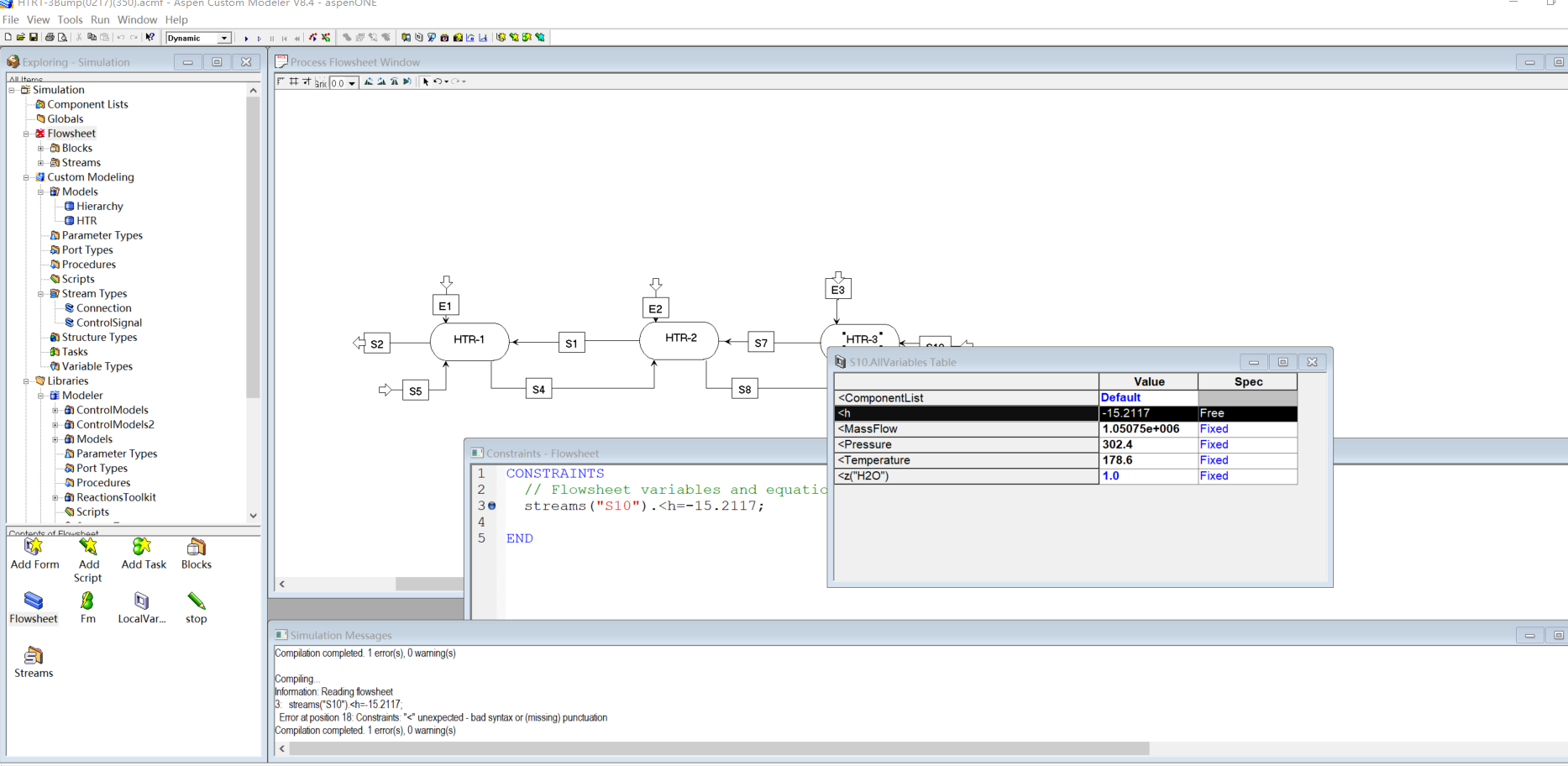The width and height of the screenshot is (1568, 766).
Task: Click the Temperature value 178.6
Action: (x=1148, y=460)
